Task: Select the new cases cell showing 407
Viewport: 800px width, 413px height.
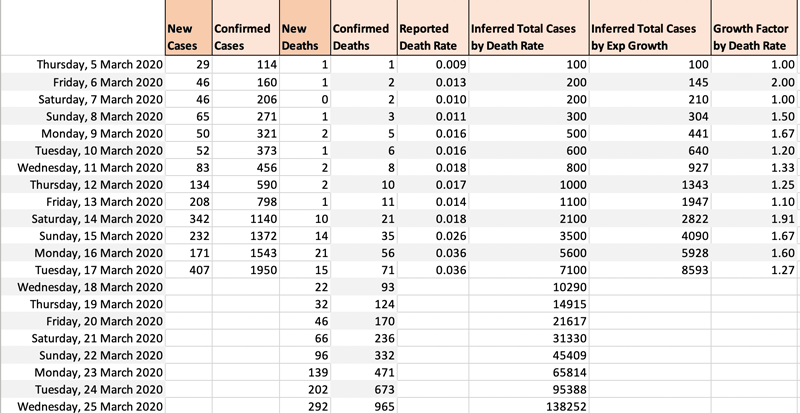Action: click(196, 270)
